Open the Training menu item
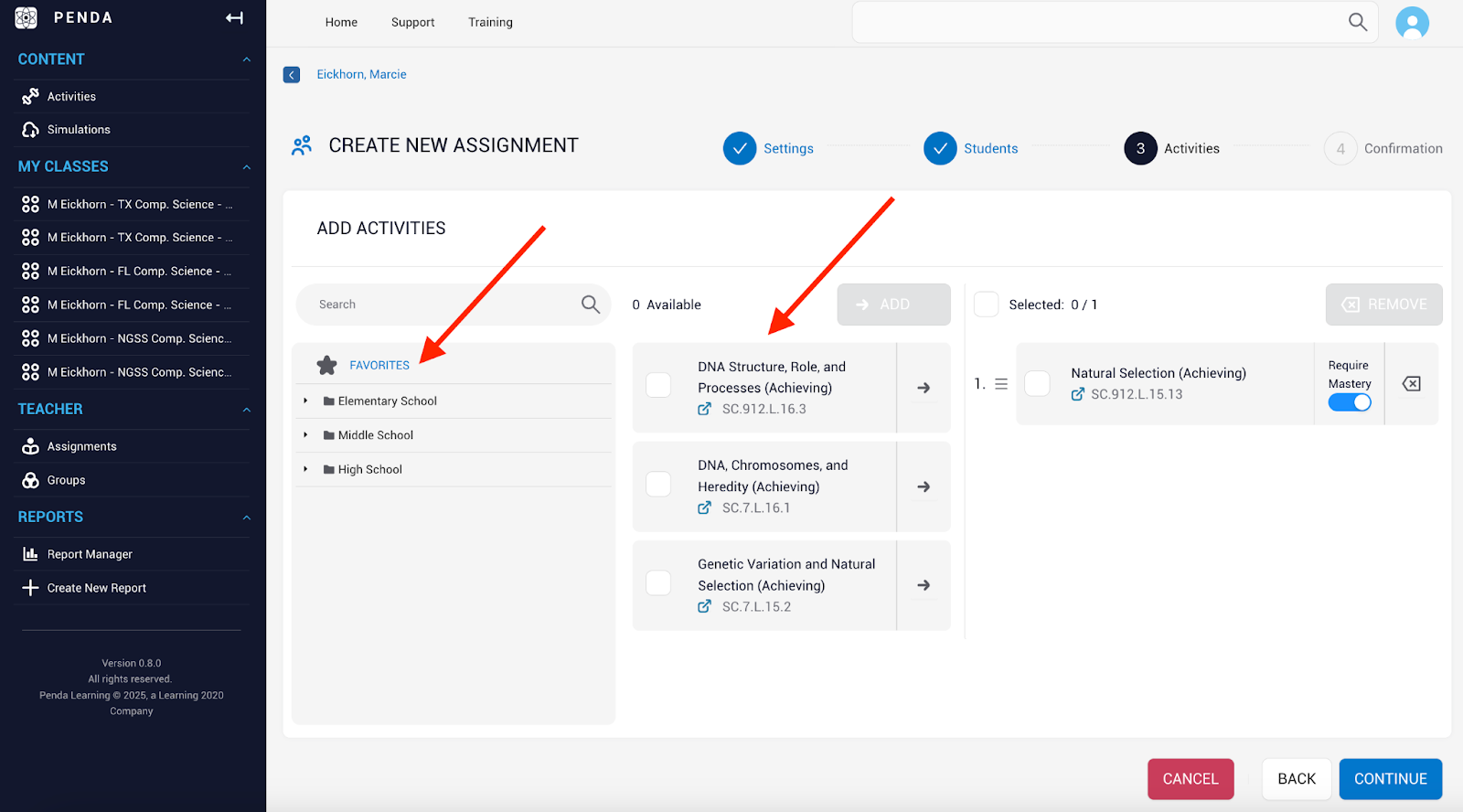The image size is (1463, 812). 490,22
